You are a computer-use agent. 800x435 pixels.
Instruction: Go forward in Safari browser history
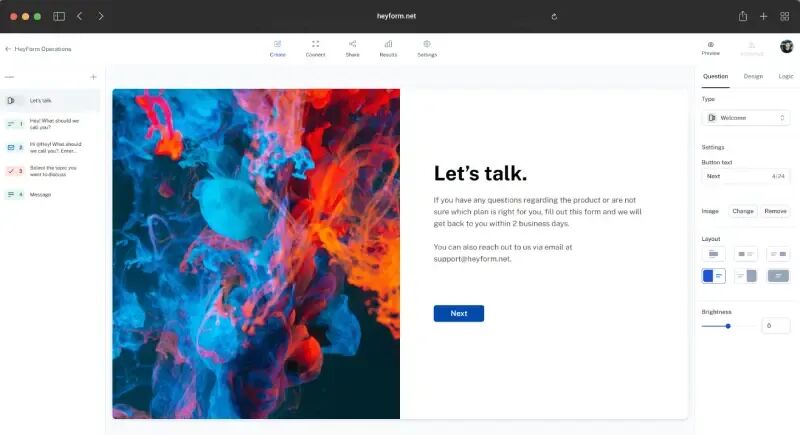coord(101,16)
